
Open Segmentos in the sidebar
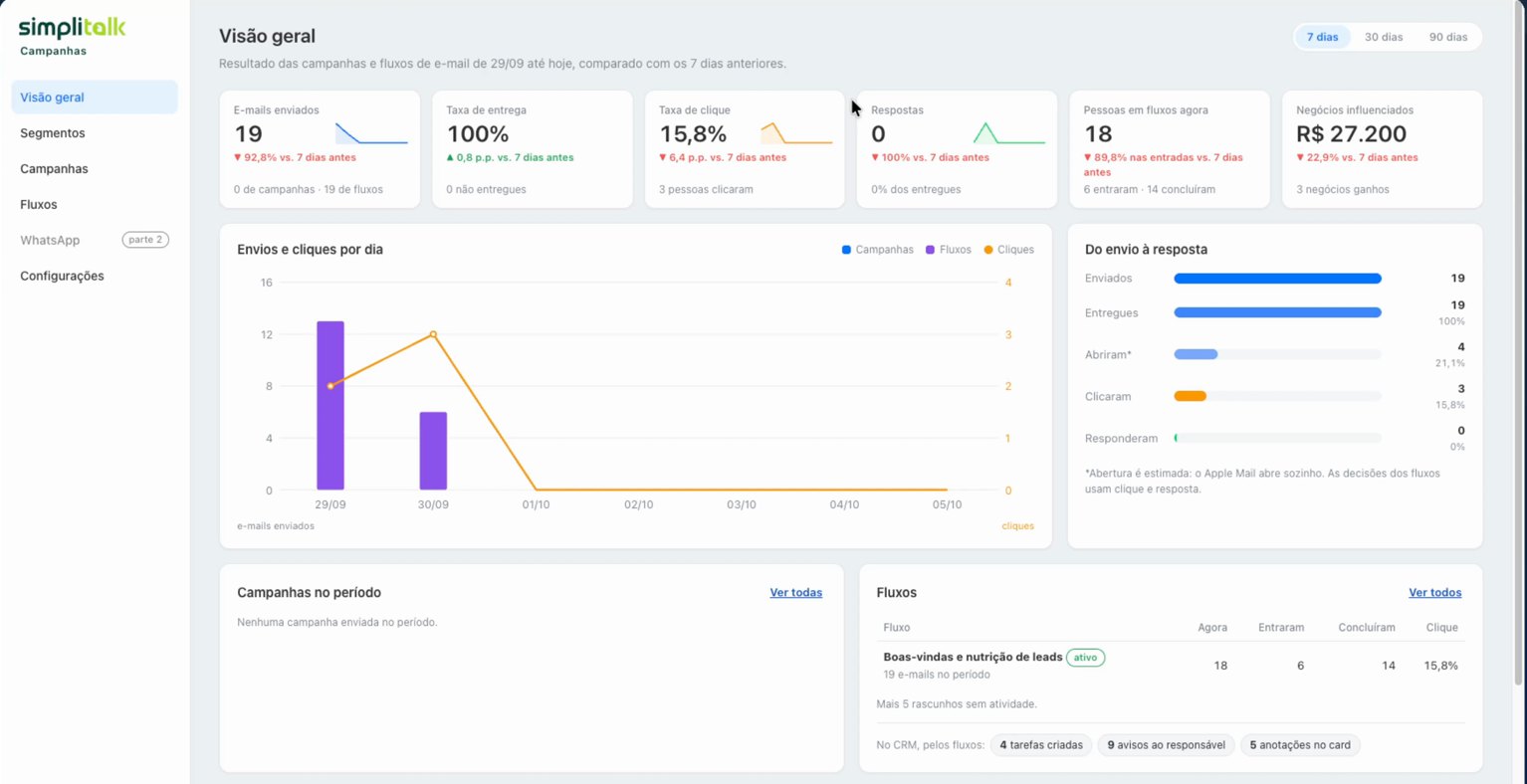pyautogui.click(x=95, y=133)
